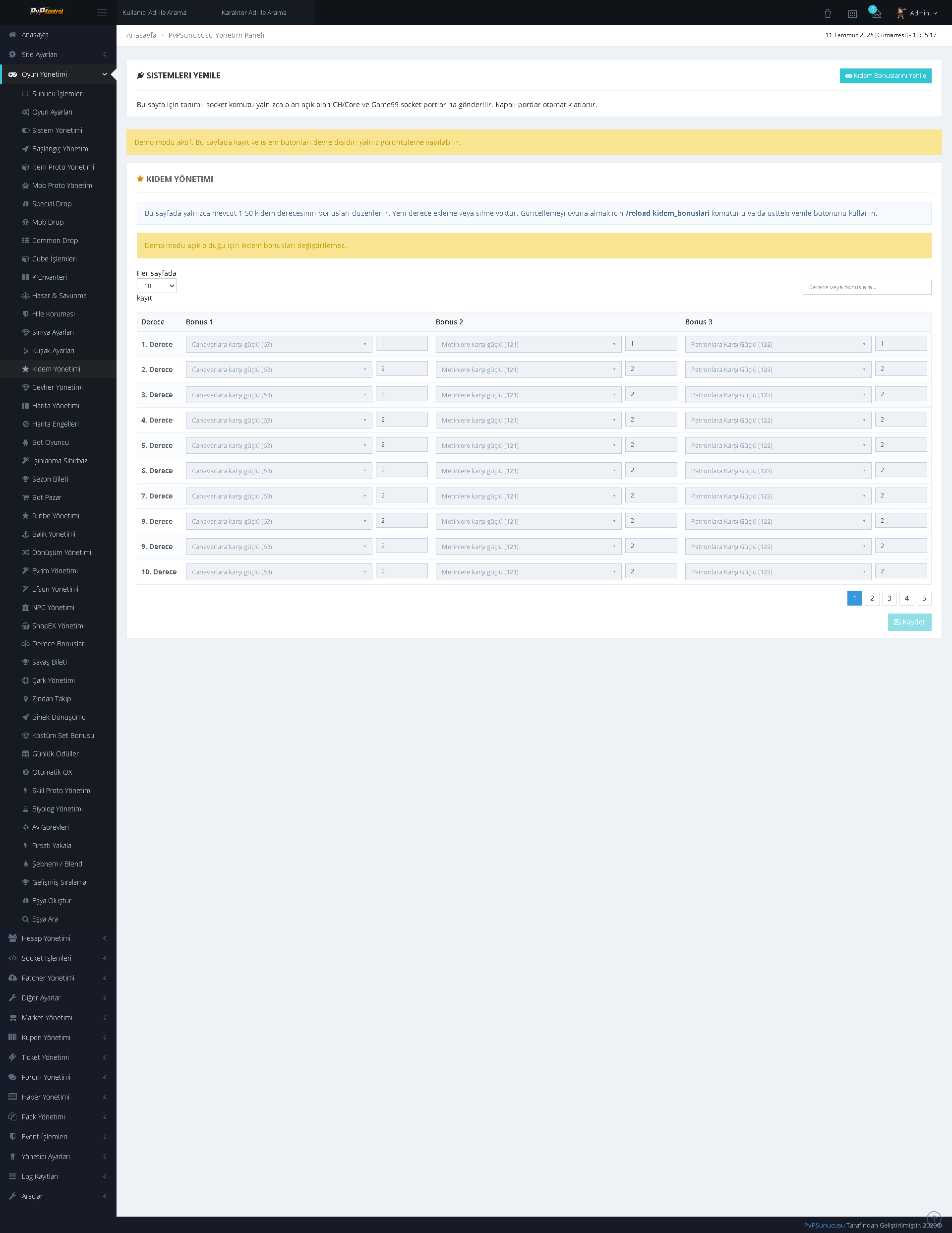Click the Bot Pazar cart icon
This screenshot has width=952, height=1233.
point(25,497)
